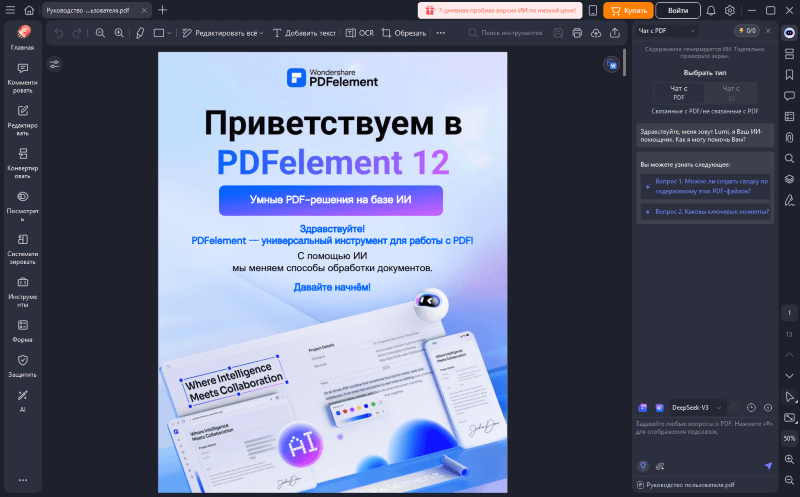Expand the DeepSeek-V3 model dropdown
800x497 pixels.
pyautogui.click(x=696, y=408)
